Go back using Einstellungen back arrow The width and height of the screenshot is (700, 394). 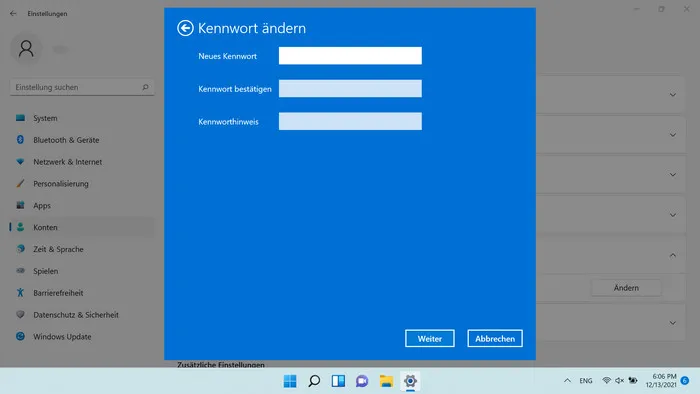point(13,13)
